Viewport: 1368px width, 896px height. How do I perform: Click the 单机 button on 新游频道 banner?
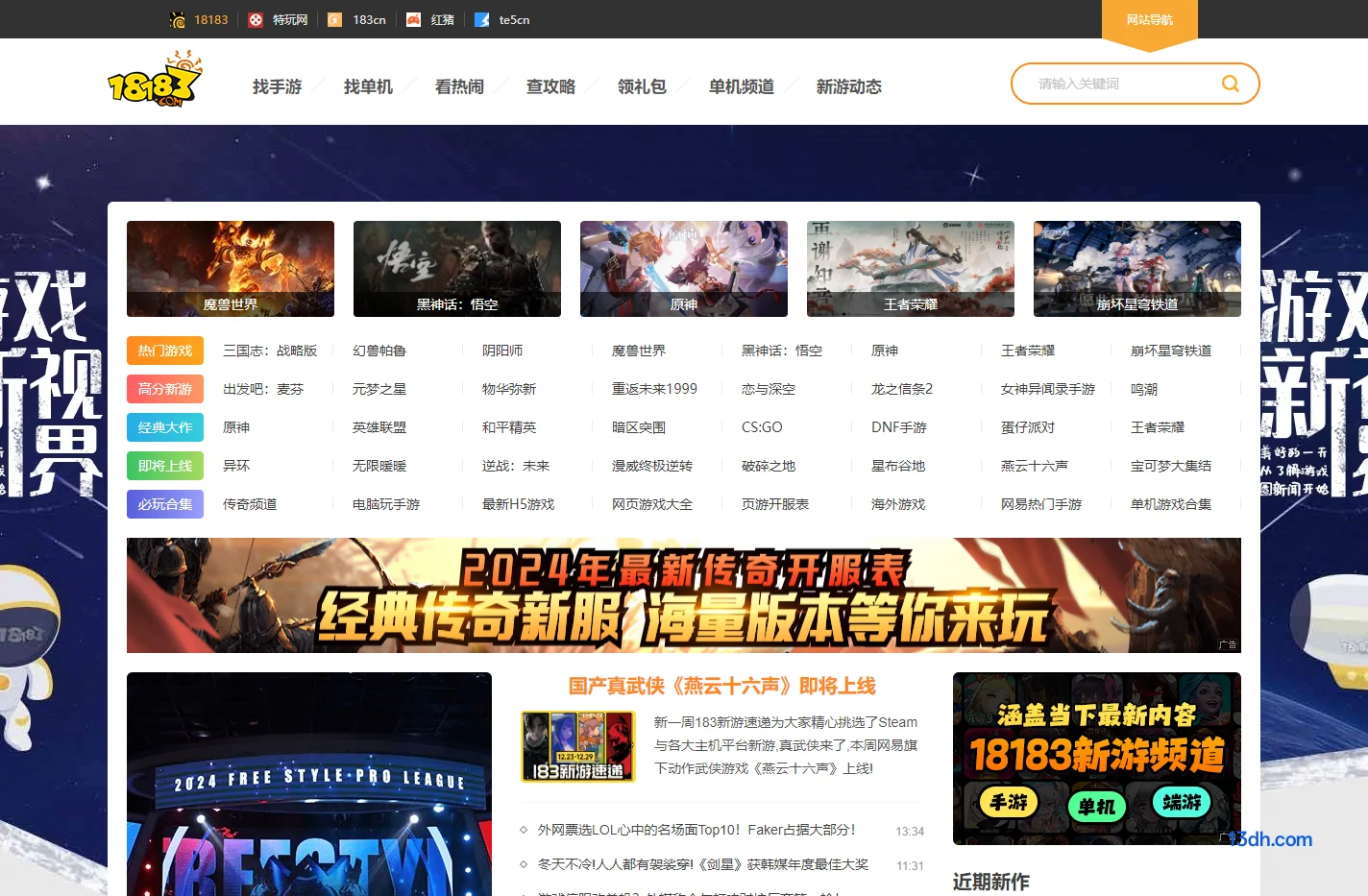1096,805
